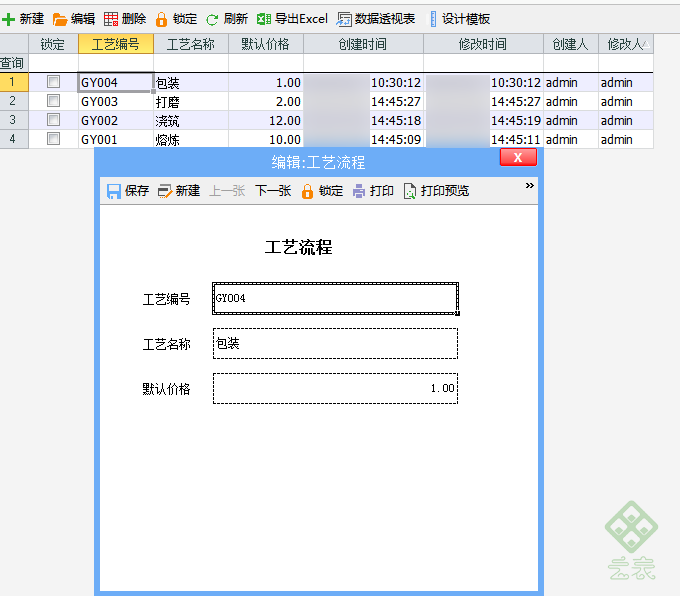Save the record with 保存 disk icon

(x=114, y=191)
